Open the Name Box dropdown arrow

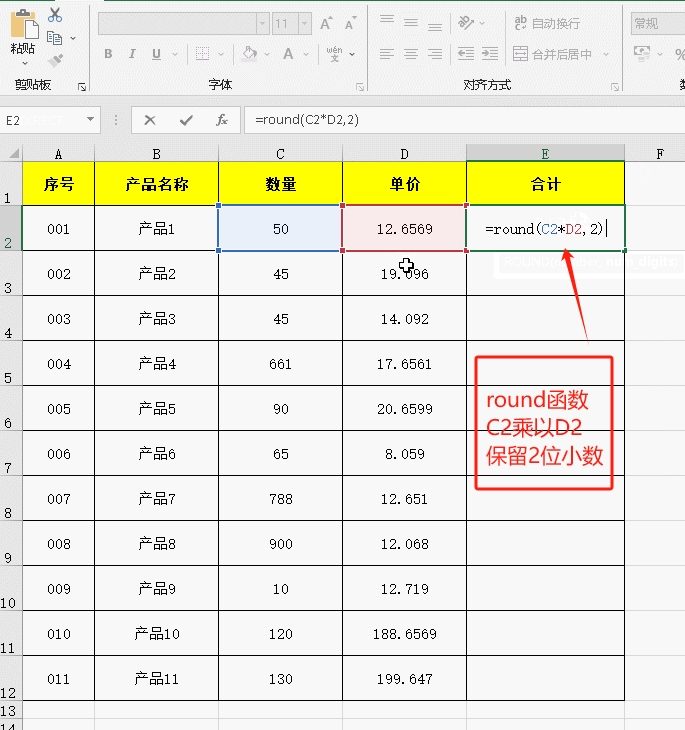coord(90,120)
